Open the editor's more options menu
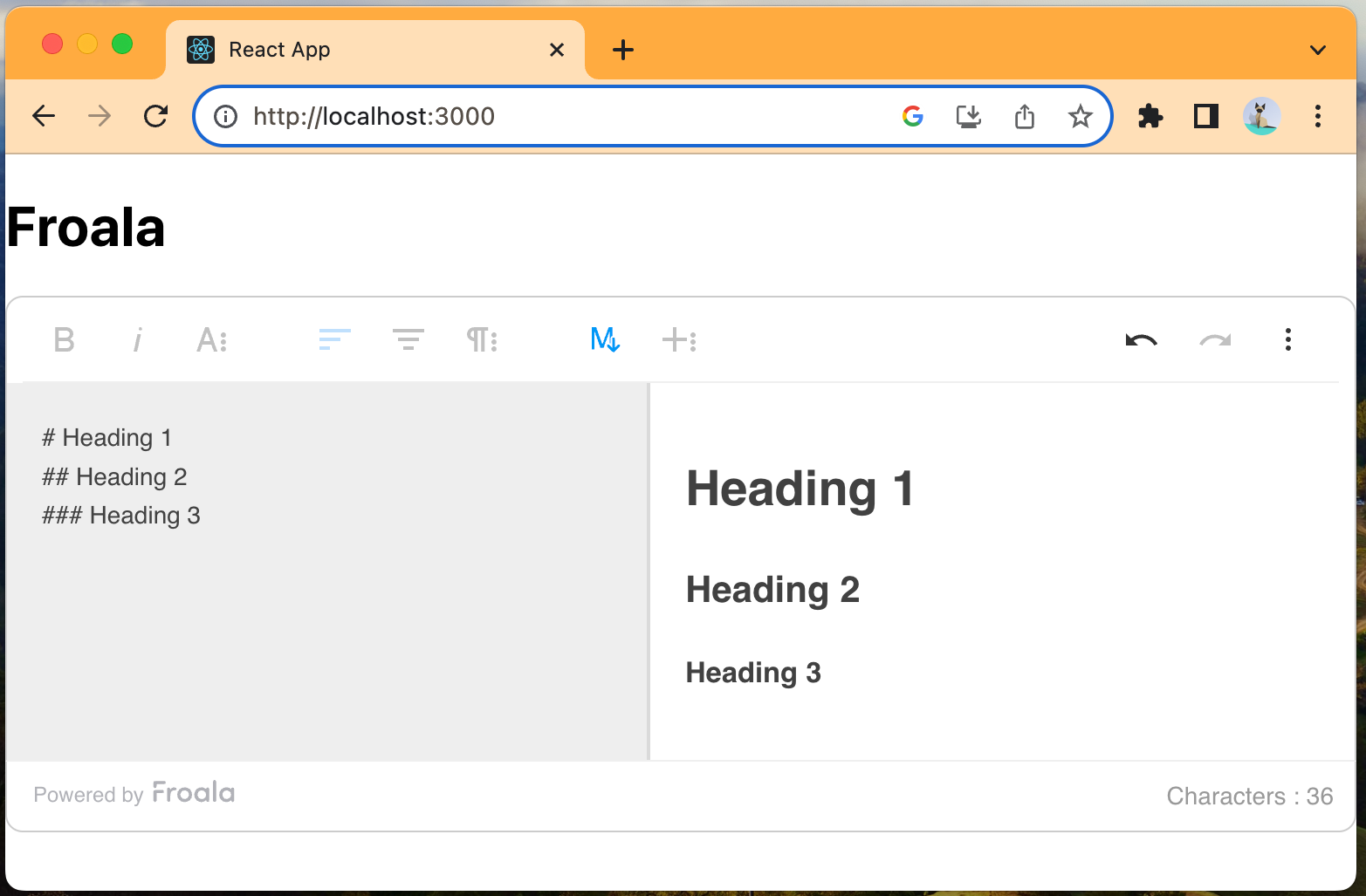Image resolution: width=1366 pixels, height=896 pixels. pos(1288,340)
